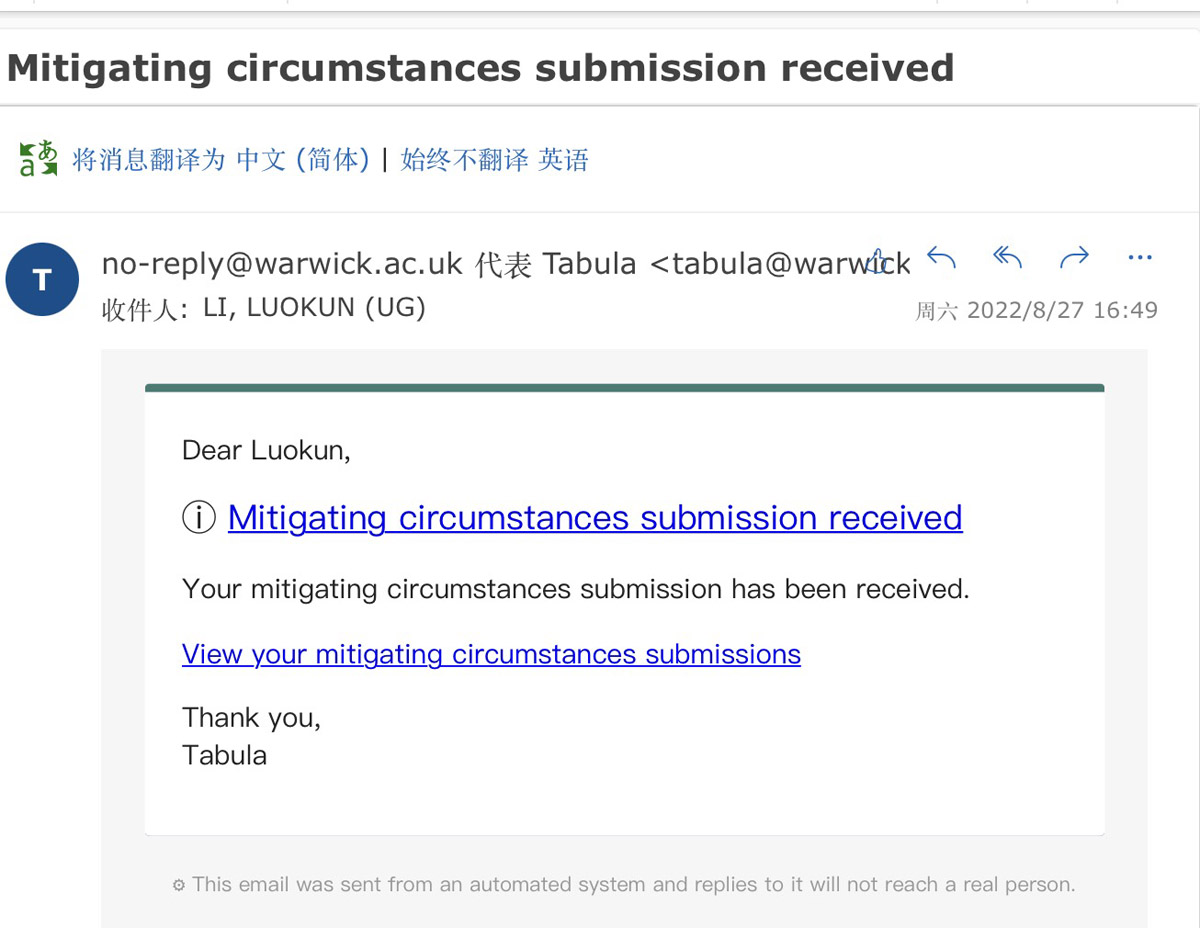Click the Reply arrow icon
Viewport: 1200px width, 928px height.
[x=941, y=258]
